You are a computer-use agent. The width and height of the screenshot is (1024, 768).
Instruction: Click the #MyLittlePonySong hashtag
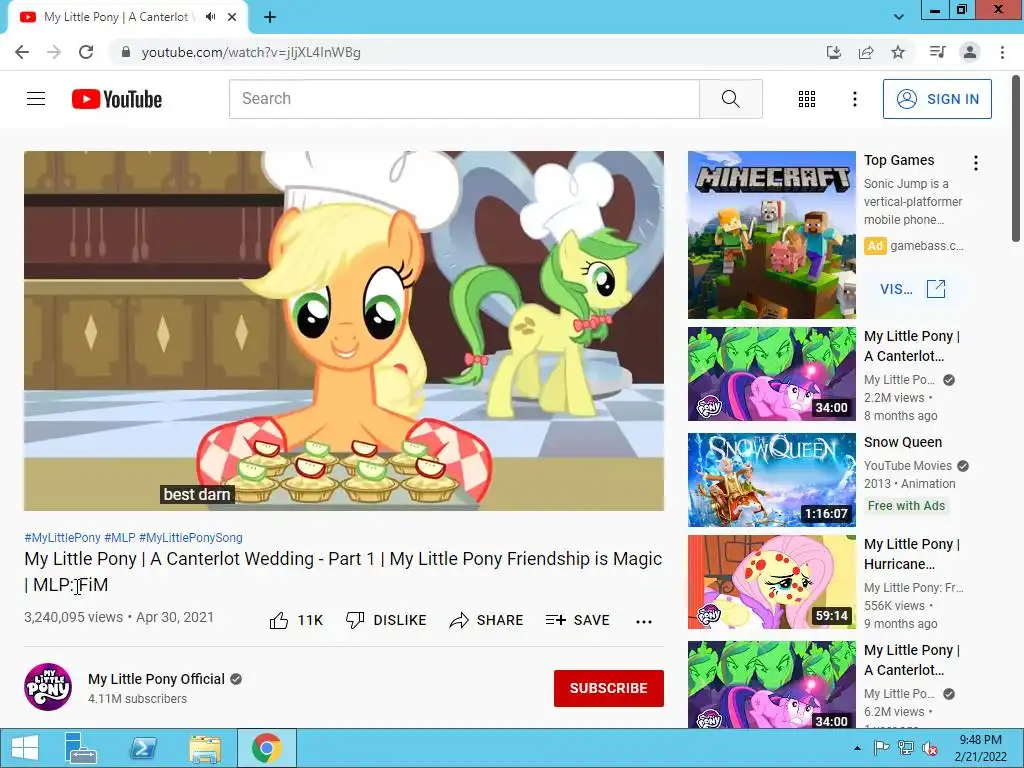[191, 537]
